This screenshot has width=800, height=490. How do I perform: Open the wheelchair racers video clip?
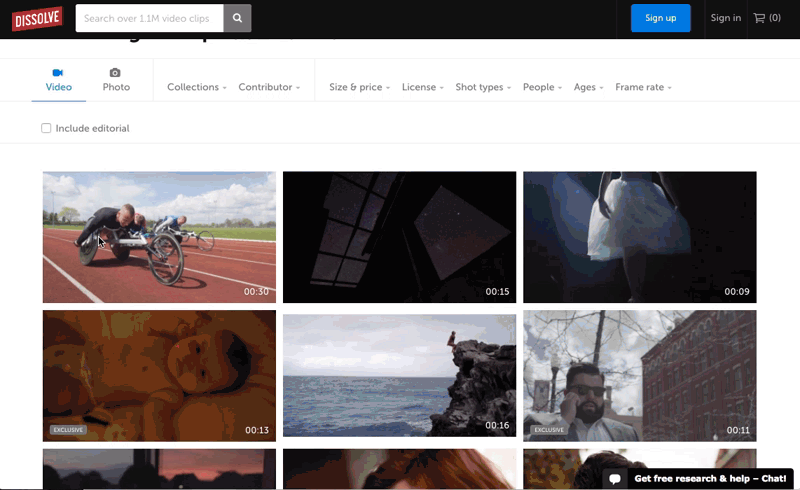159,237
